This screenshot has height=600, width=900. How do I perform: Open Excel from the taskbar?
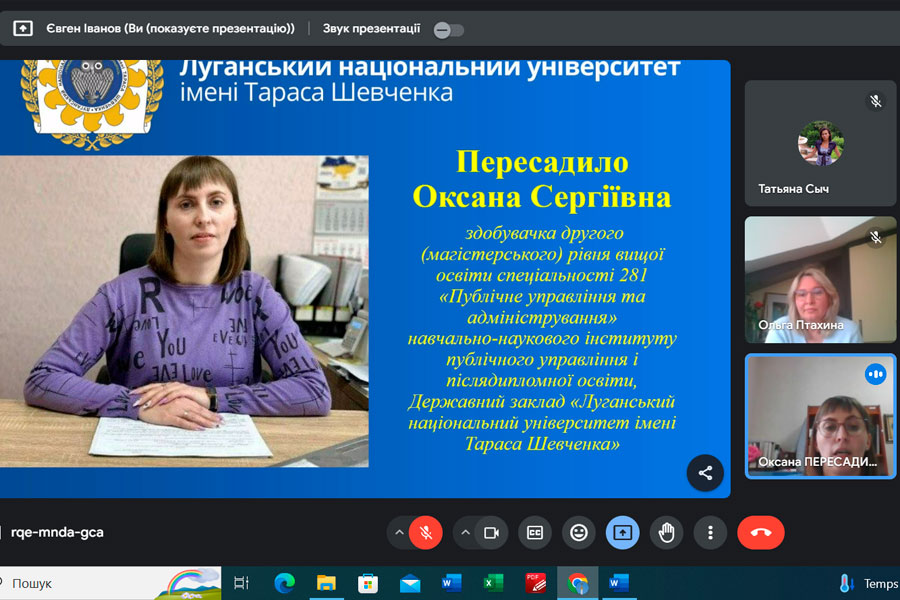tap(493, 583)
